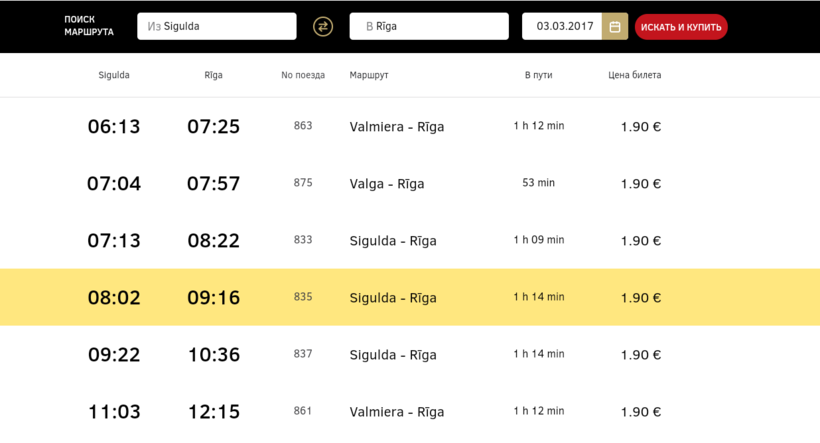Click the 1.90 € price of train 863
The height and width of the screenshot is (443, 820).
640,127
